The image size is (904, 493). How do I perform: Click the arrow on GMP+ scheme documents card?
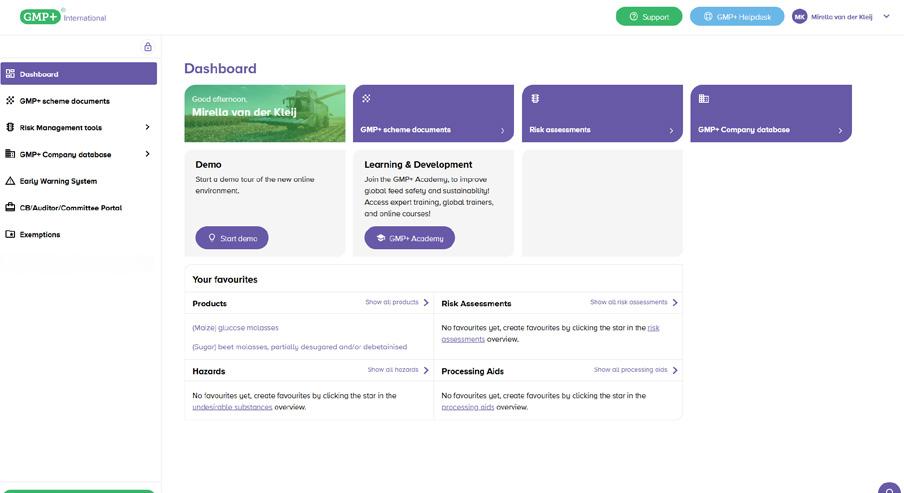(x=502, y=130)
